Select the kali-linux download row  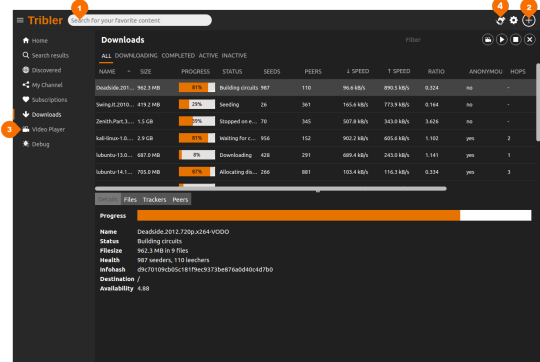(x=315, y=138)
